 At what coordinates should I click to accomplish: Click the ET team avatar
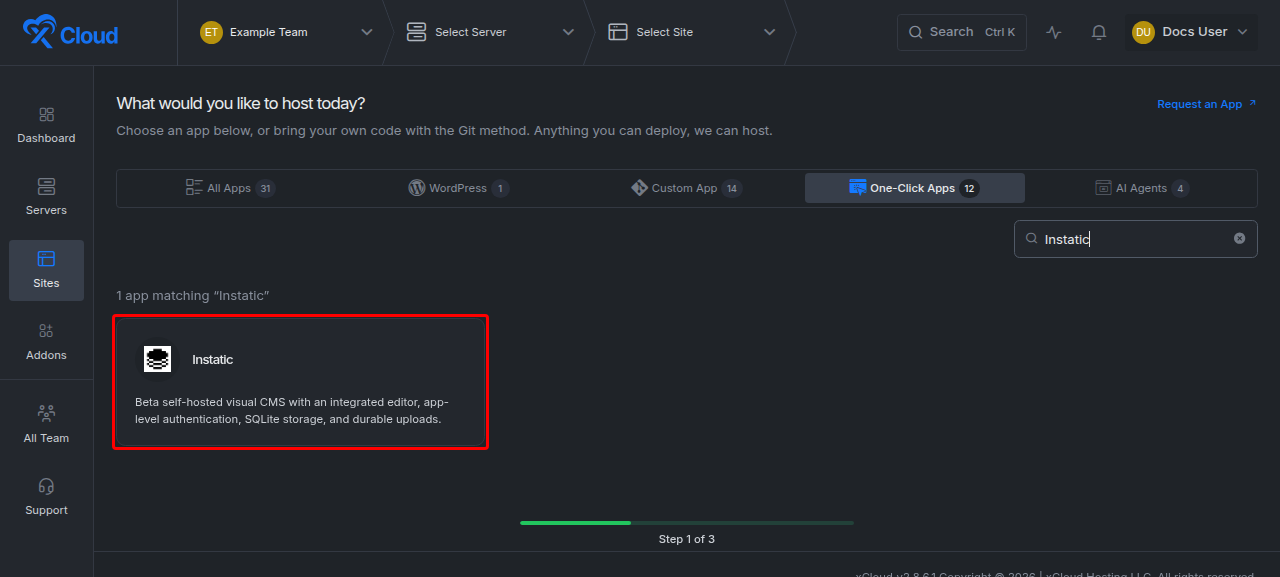click(211, 32)
